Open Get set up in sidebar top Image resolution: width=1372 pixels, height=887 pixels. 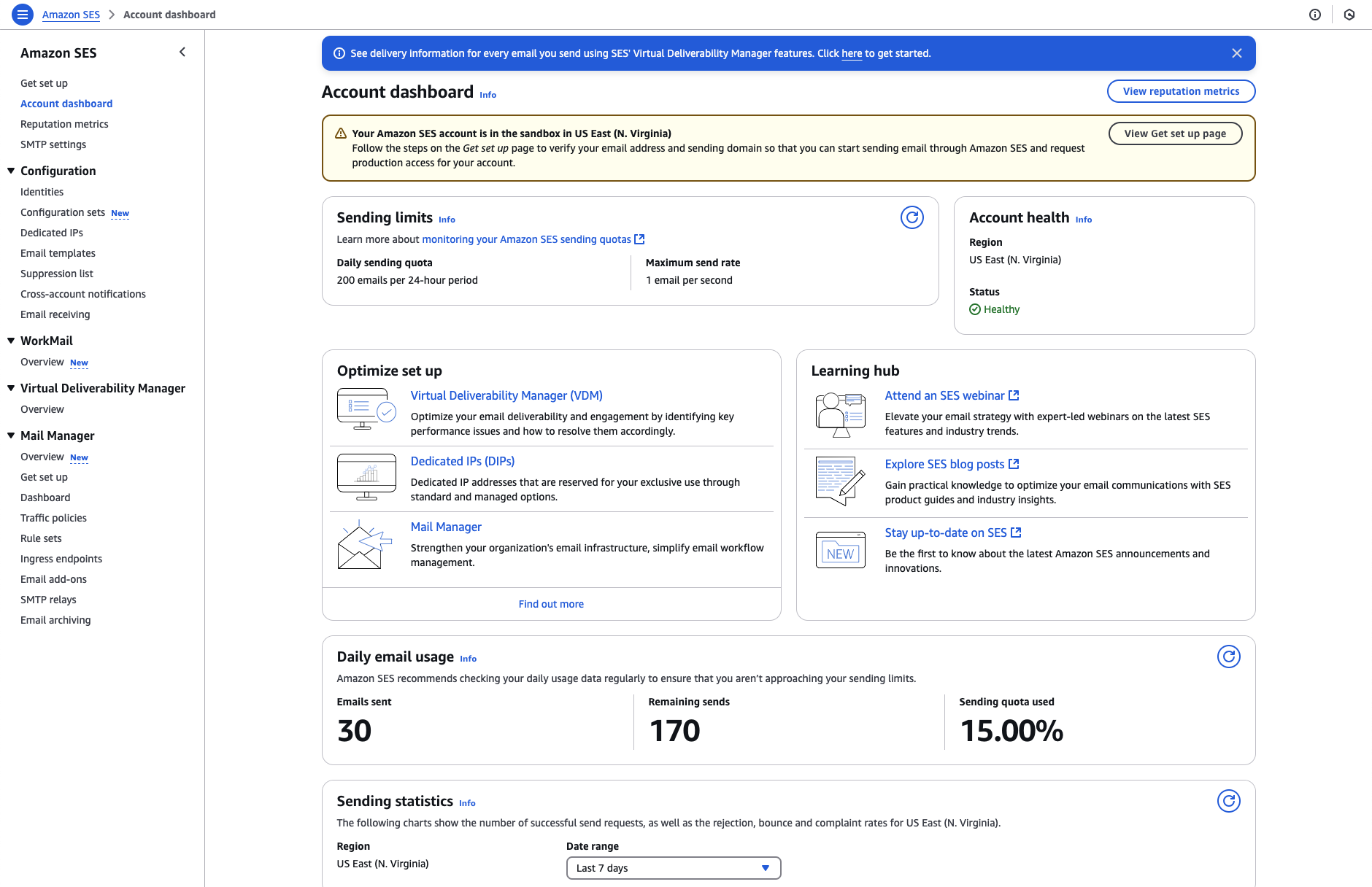pyautogui.click(x=44, y=83)
